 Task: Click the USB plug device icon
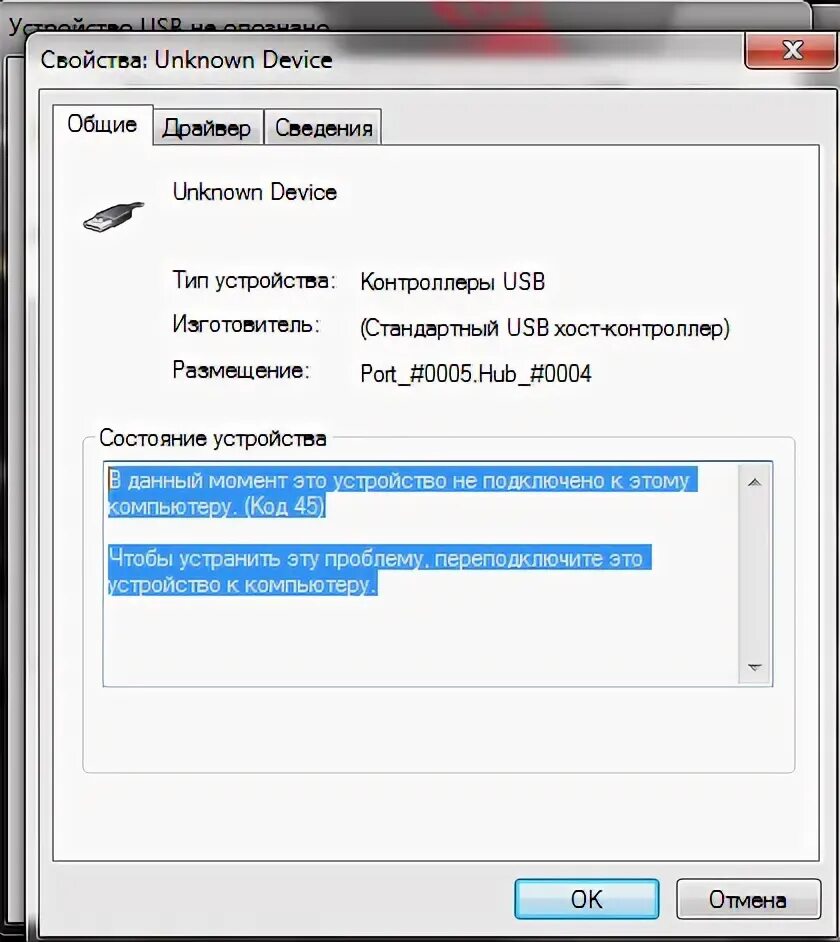click(x=114, y=217)
